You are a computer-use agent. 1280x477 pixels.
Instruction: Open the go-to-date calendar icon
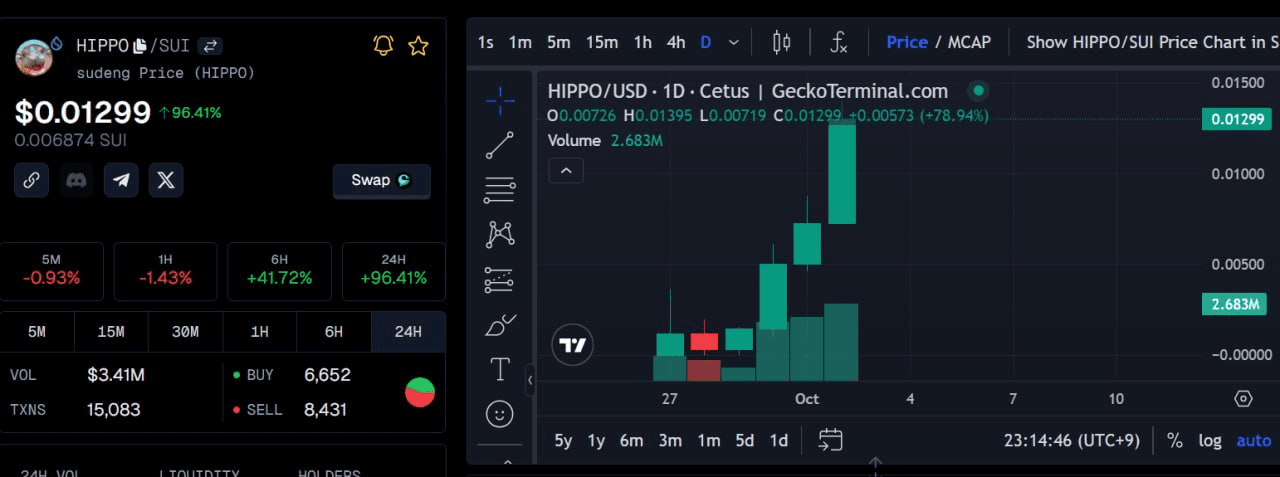tap(831, 440)
